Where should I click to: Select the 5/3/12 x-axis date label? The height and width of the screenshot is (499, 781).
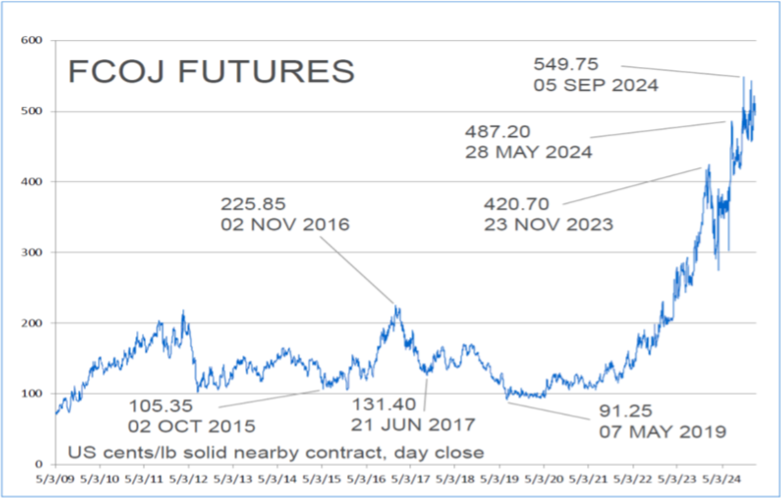click(188, 480)
